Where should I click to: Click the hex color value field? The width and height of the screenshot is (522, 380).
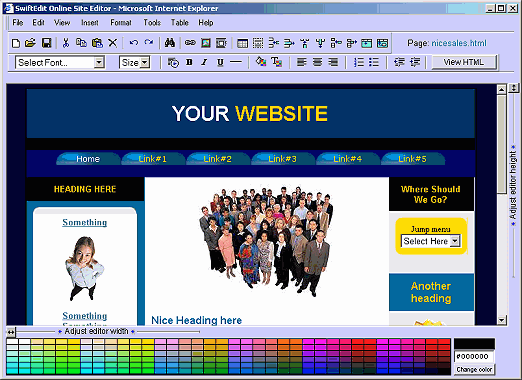coord(473,356)
